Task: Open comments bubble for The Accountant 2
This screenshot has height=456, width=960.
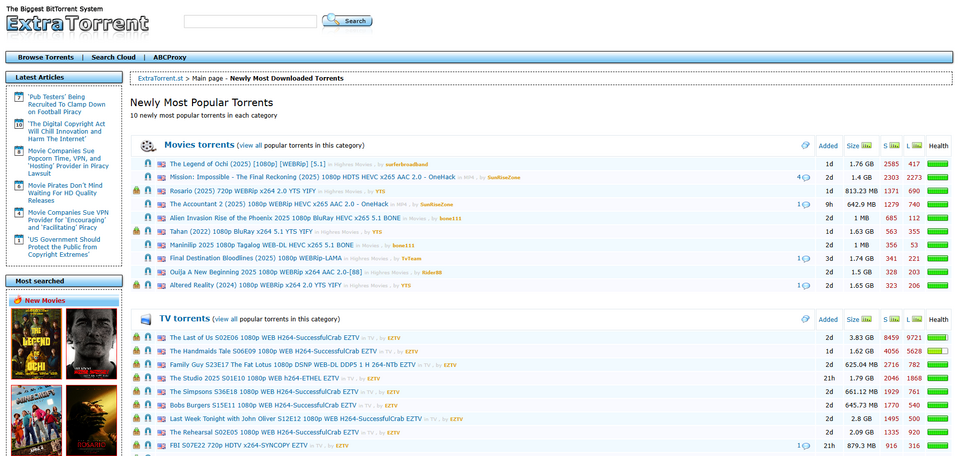Action: click(806, 204)
